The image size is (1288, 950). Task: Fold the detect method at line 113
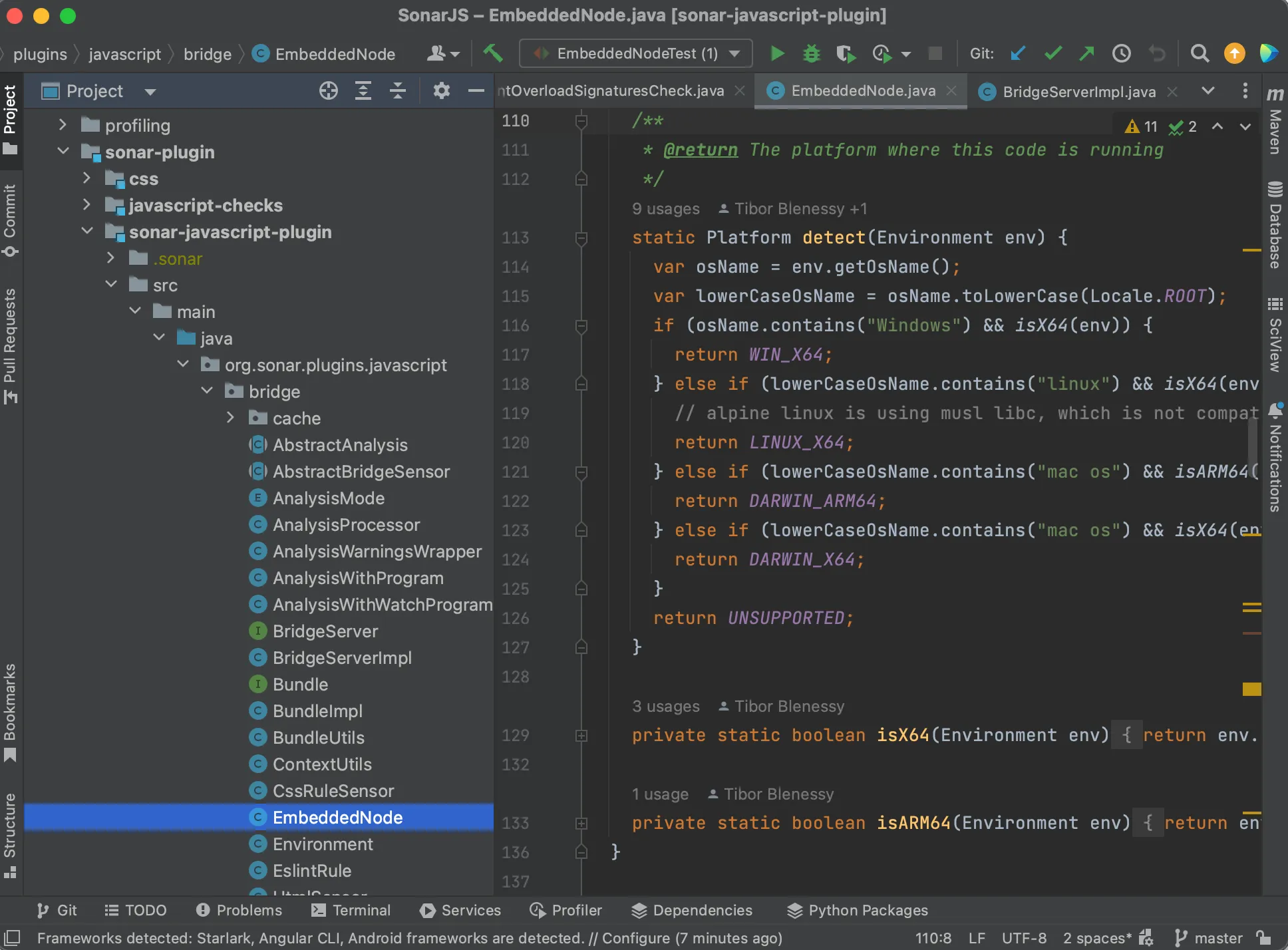(581, 237)
